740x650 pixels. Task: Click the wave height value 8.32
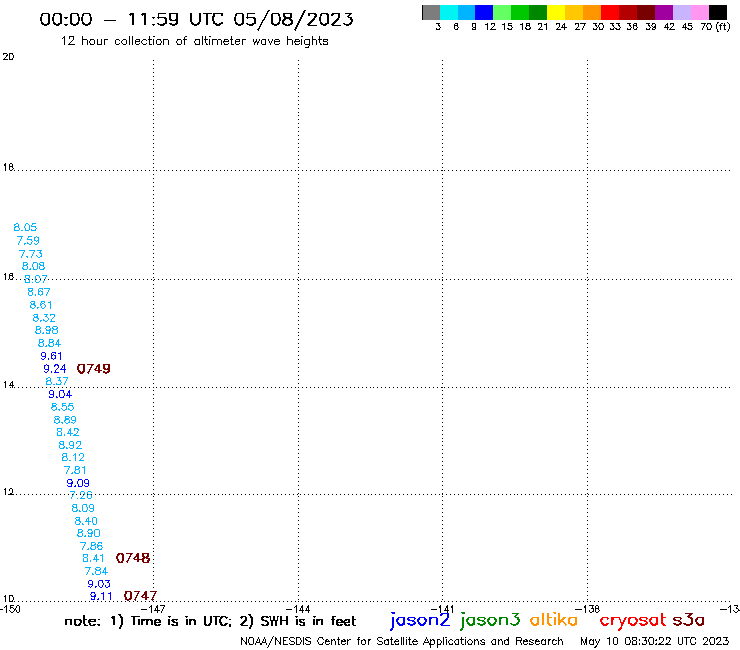point(44,318)
